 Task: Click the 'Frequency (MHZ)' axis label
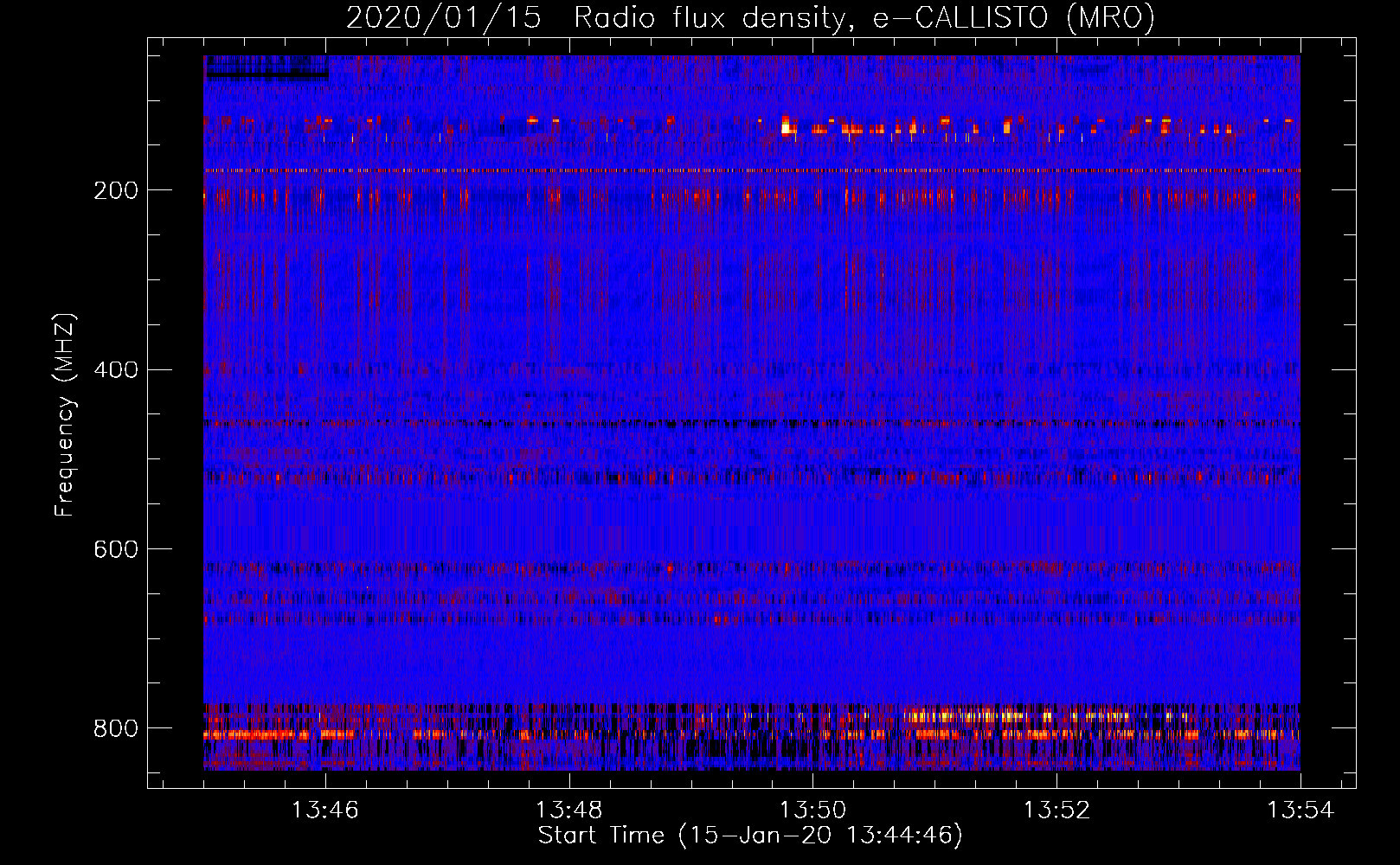[x=65, y=414]
